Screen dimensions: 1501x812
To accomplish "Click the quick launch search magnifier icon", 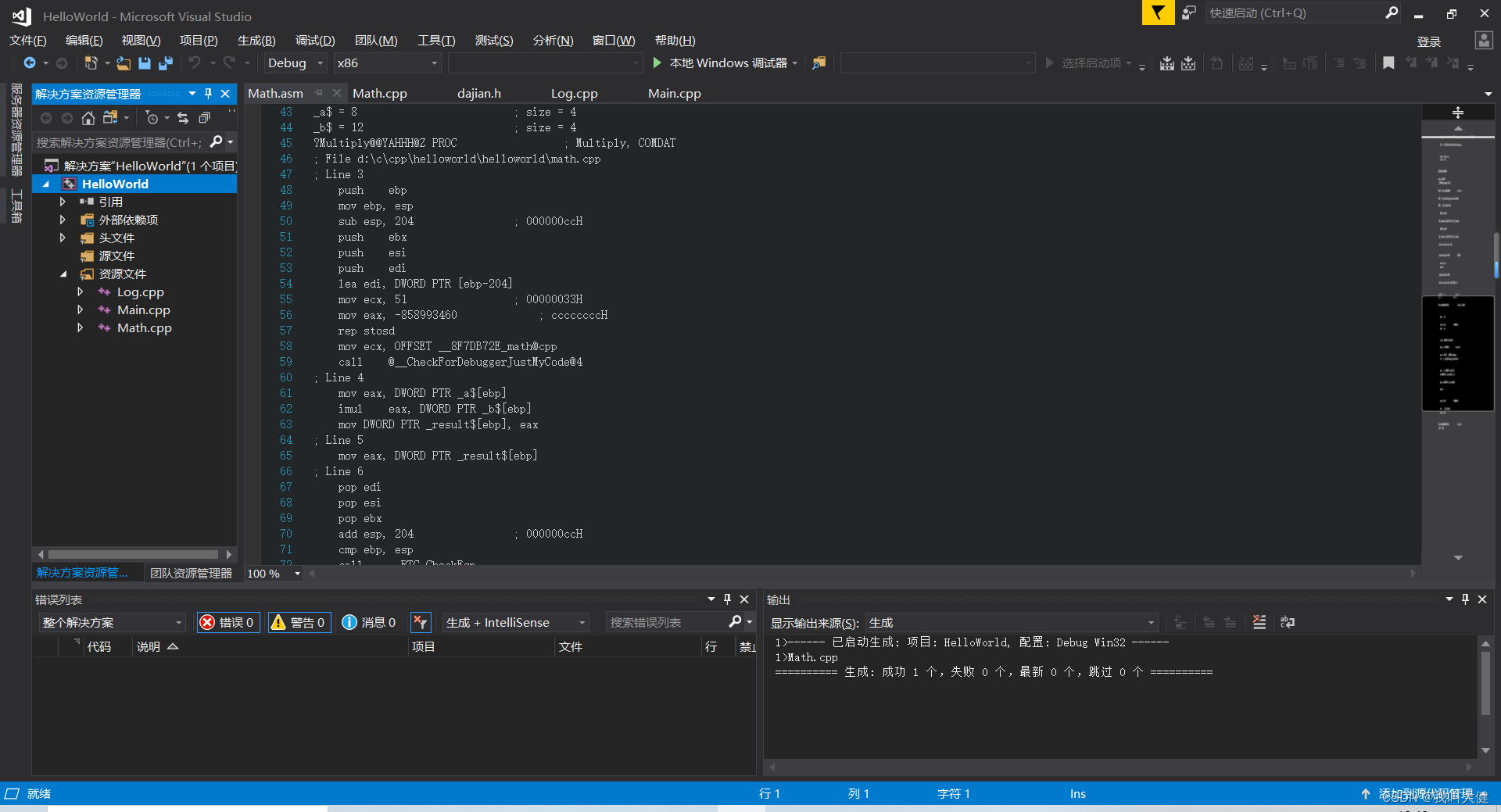I will 1392,13.
